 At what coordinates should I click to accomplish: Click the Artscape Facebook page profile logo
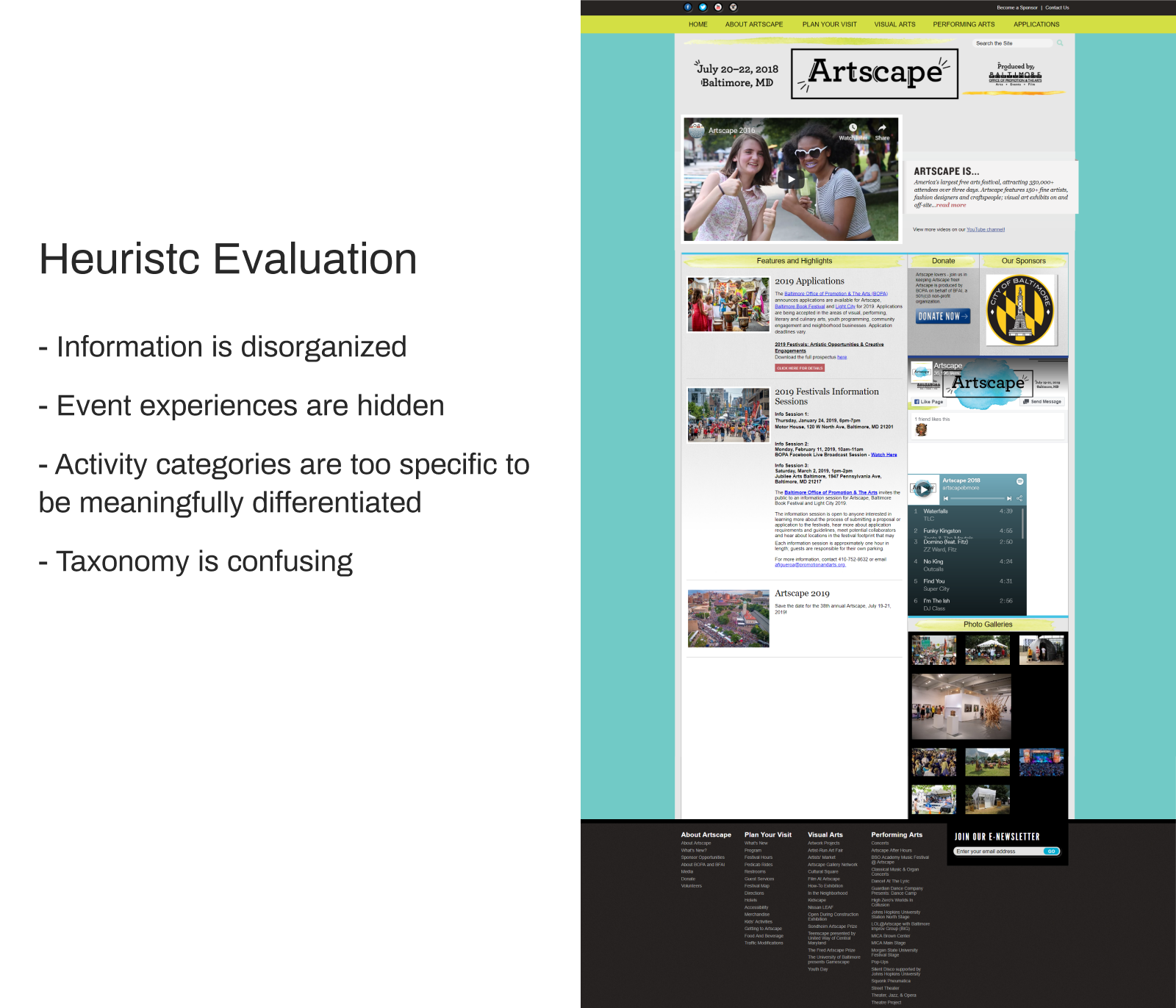point(922,372)
